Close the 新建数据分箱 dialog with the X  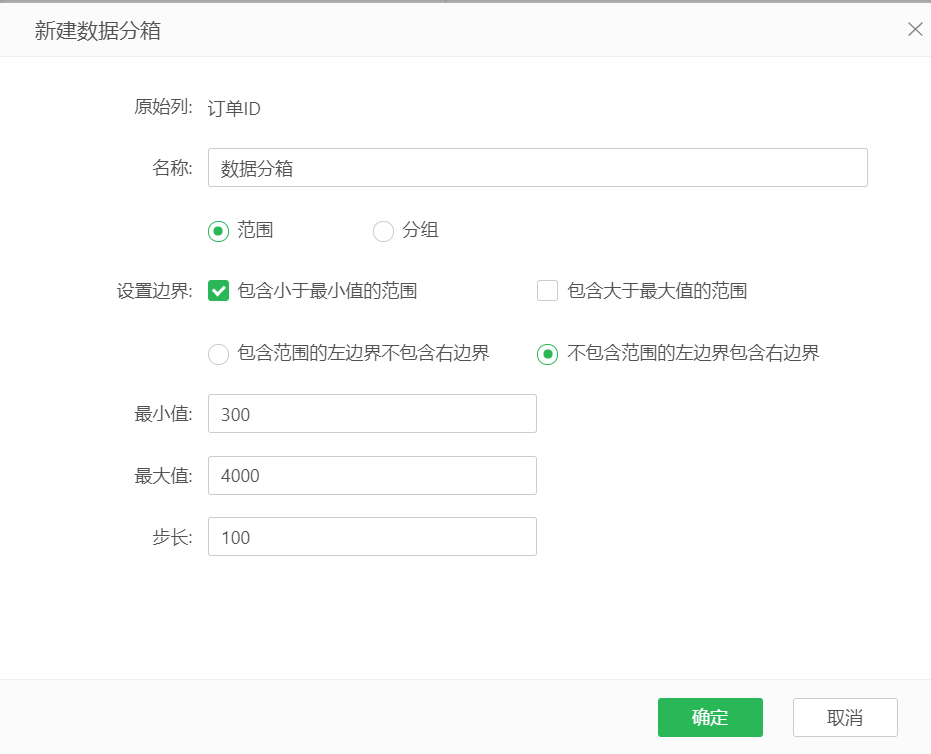tap(915, 29)
